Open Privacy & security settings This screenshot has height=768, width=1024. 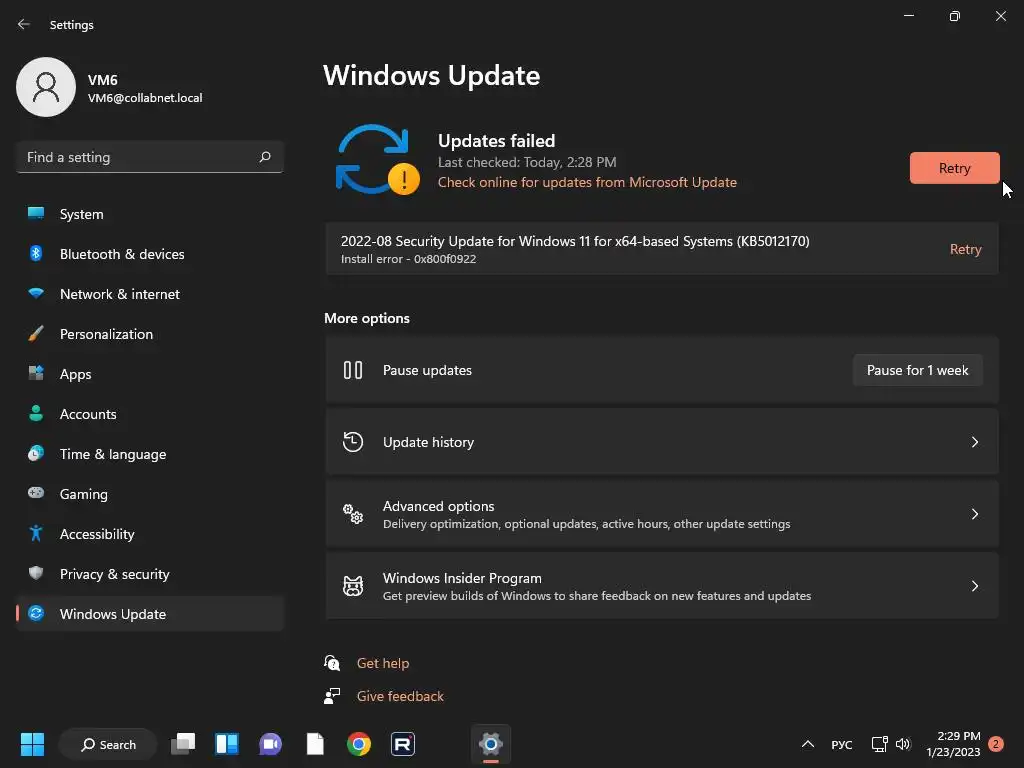click(150, 573)
